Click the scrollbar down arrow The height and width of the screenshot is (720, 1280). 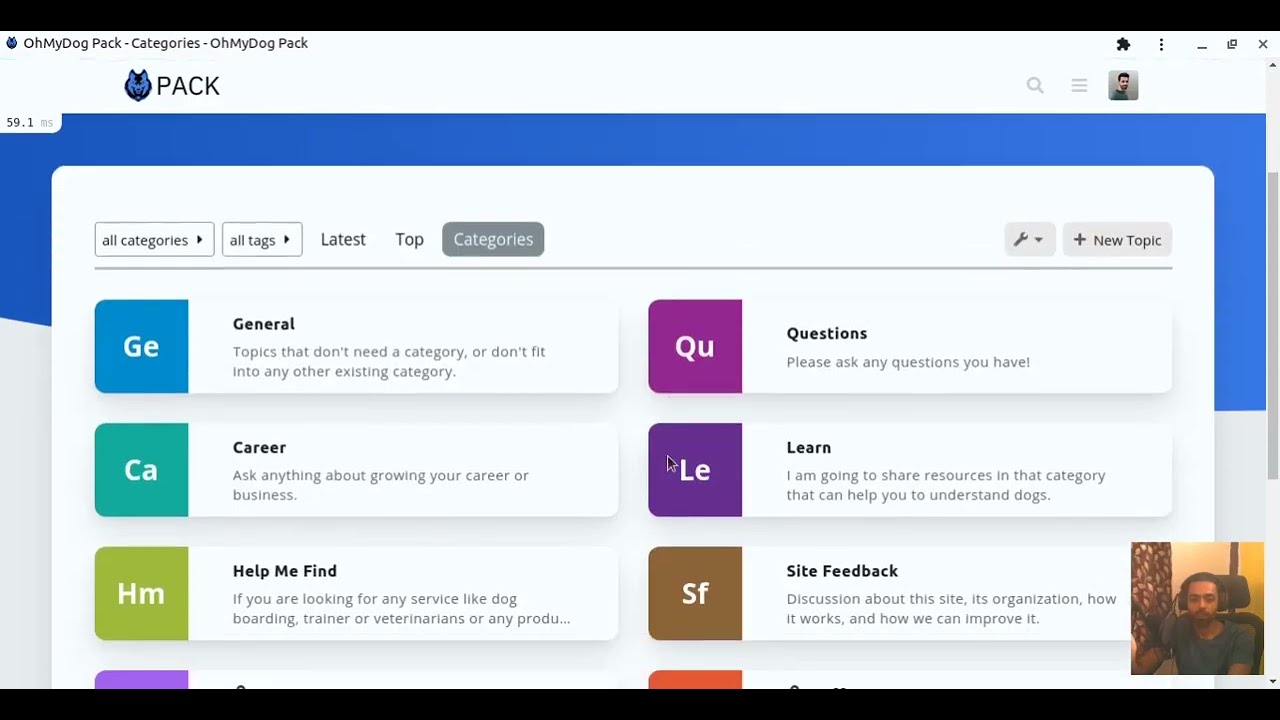[1273, 681]
